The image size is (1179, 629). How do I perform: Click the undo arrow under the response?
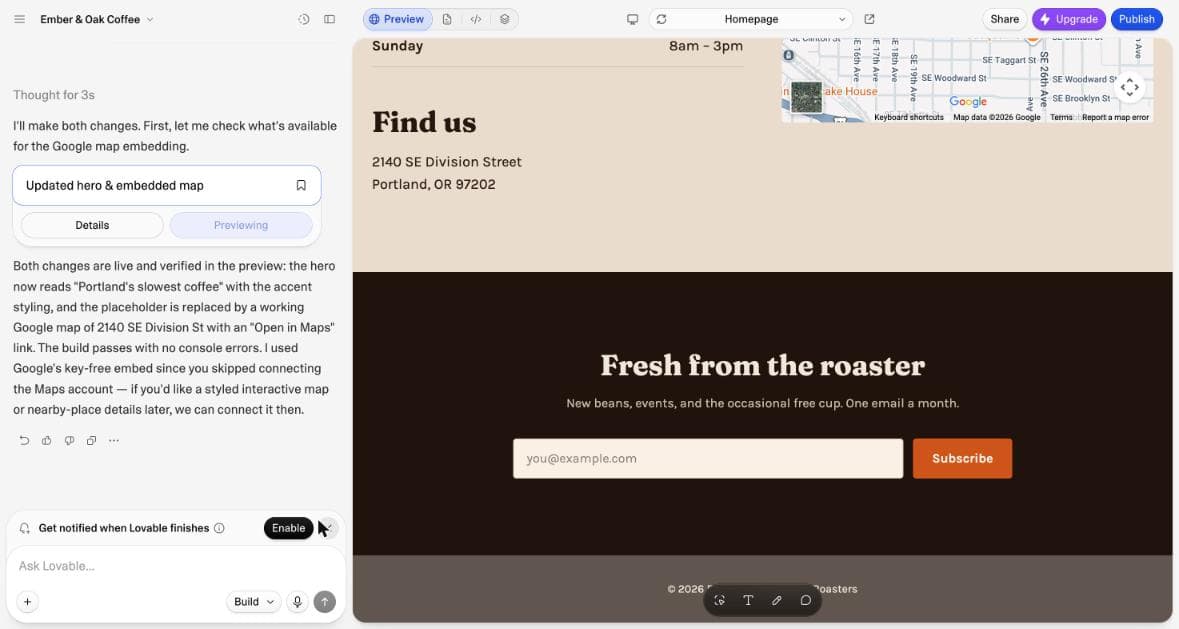coord(24,440)
